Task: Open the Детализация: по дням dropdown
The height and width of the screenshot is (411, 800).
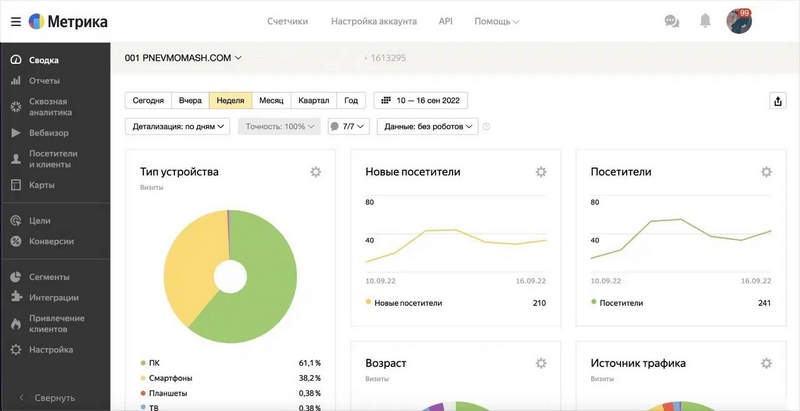Action: pos(178,126)
